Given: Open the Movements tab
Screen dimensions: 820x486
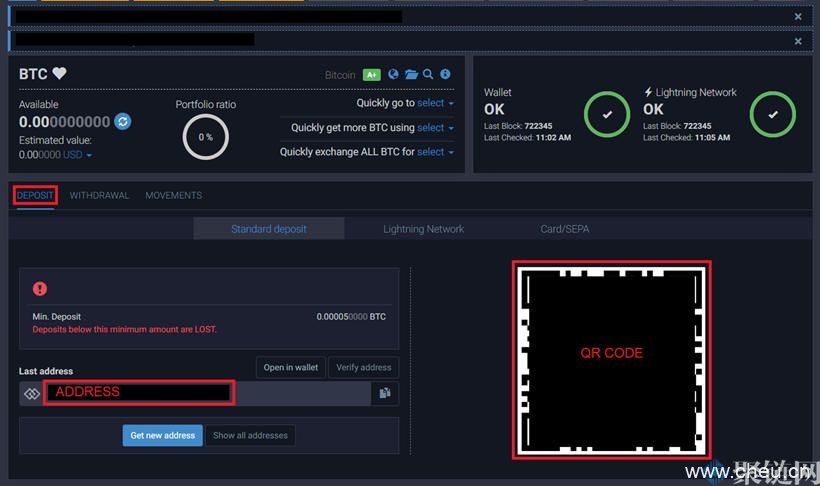Looking at the screenshot, I should click(173, 195).
